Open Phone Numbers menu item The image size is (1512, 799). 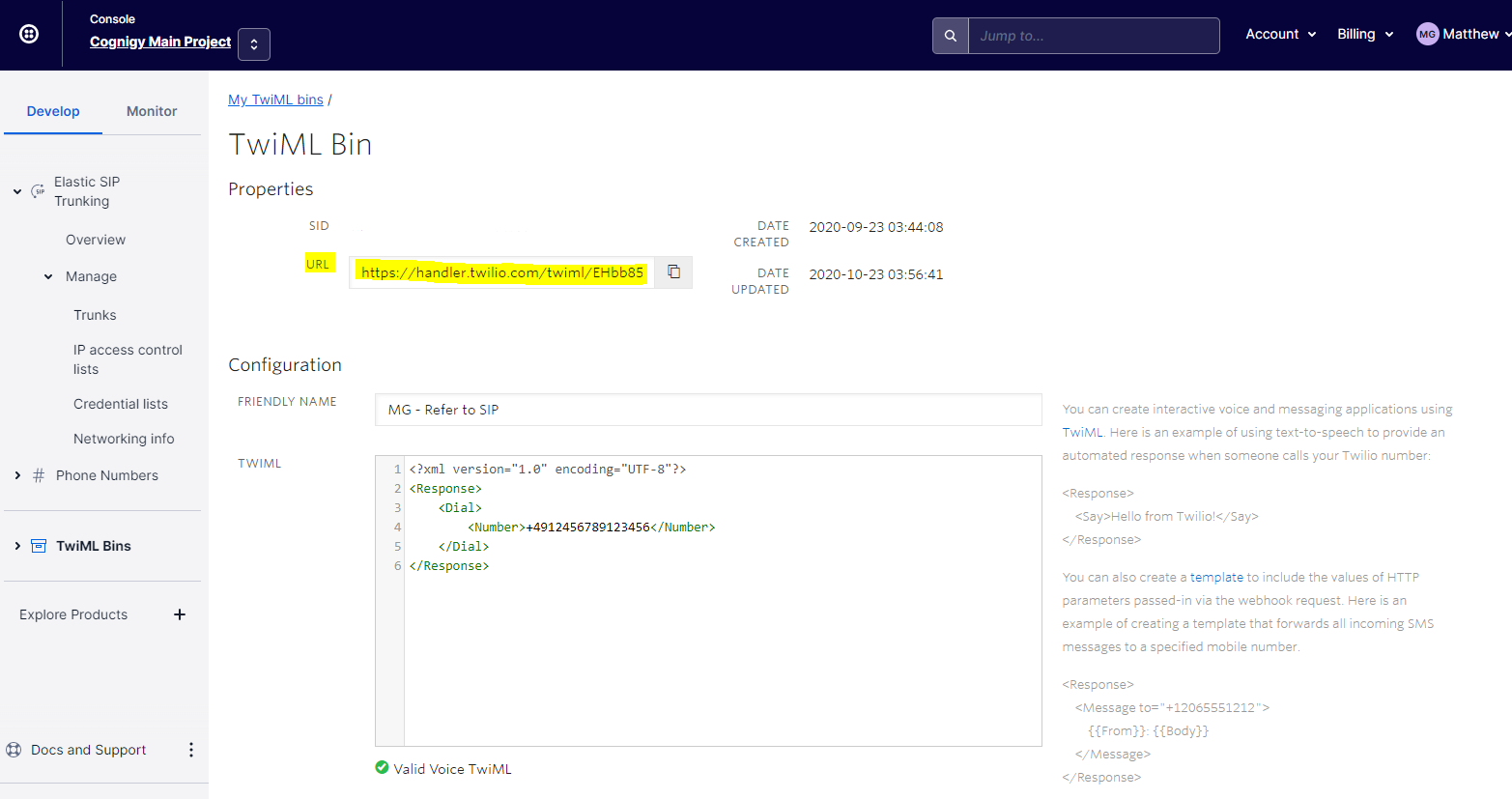(x=107, y=475)
